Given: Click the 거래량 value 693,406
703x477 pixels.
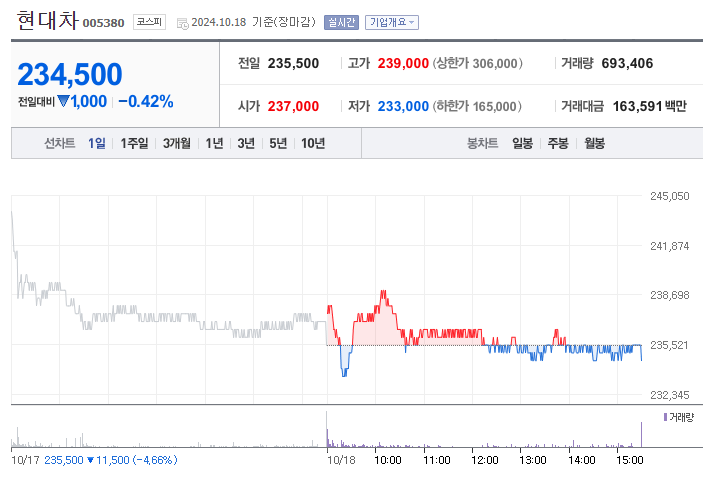Looking at the screenshot, I should [x=627, y=64].
